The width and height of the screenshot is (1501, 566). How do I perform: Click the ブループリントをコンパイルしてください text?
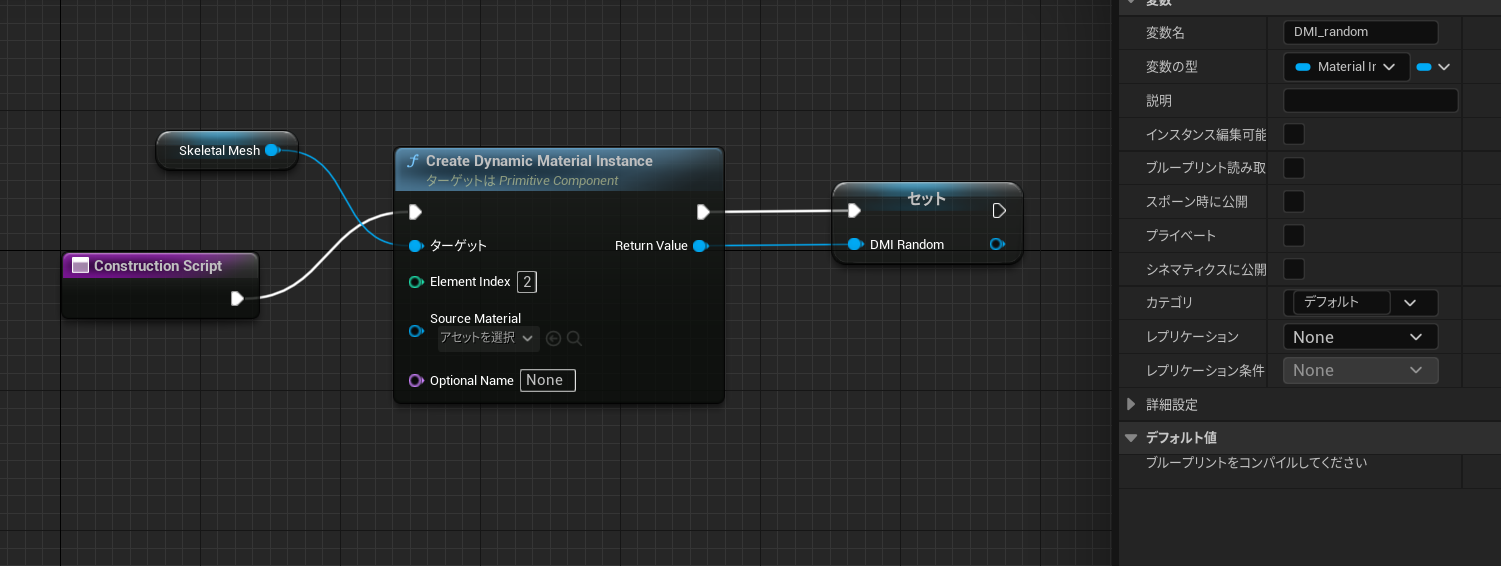pyautogui.click(x=1256, y=463)
